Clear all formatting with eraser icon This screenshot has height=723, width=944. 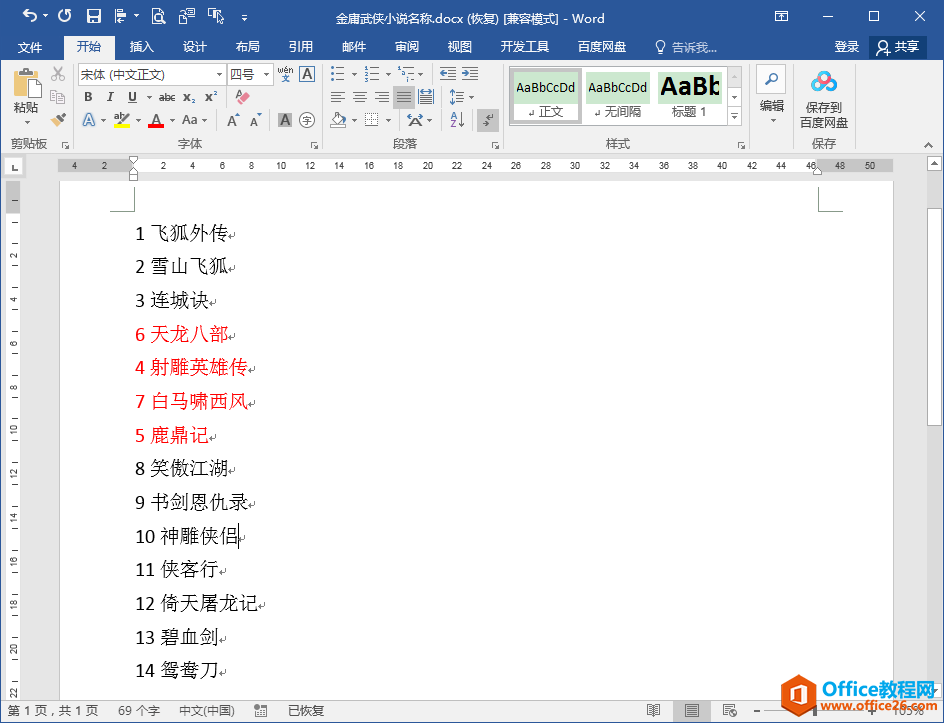[242, 97]
